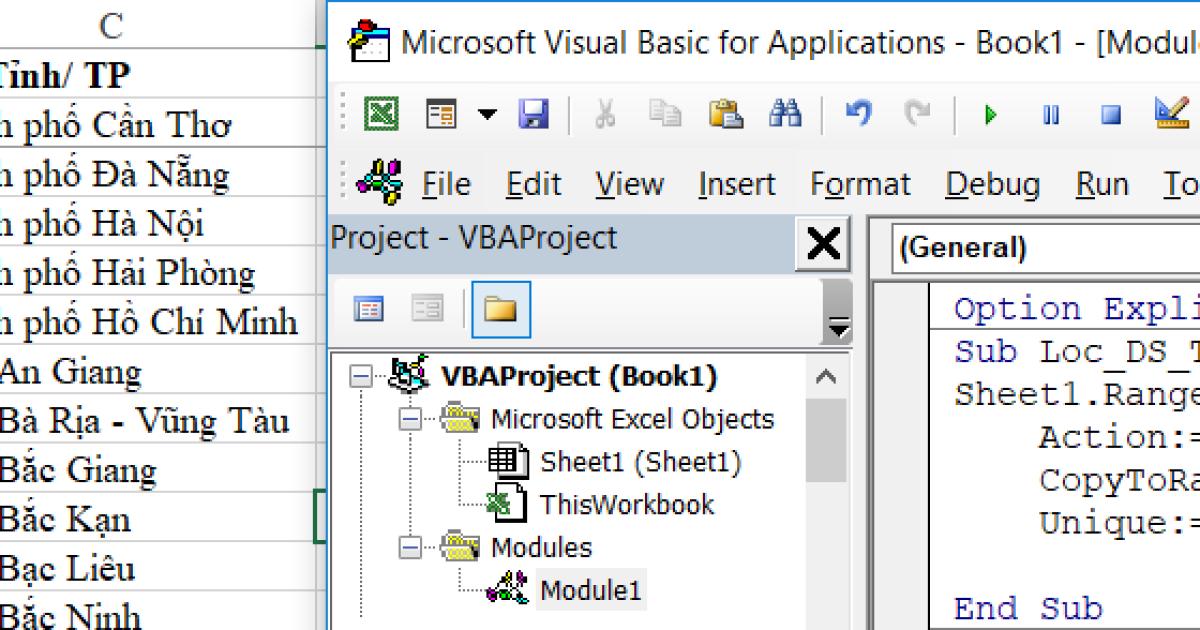The width and height of the screenshot is (1200, 630).
Task: Open the Format menu
Action: click(861, 184)
